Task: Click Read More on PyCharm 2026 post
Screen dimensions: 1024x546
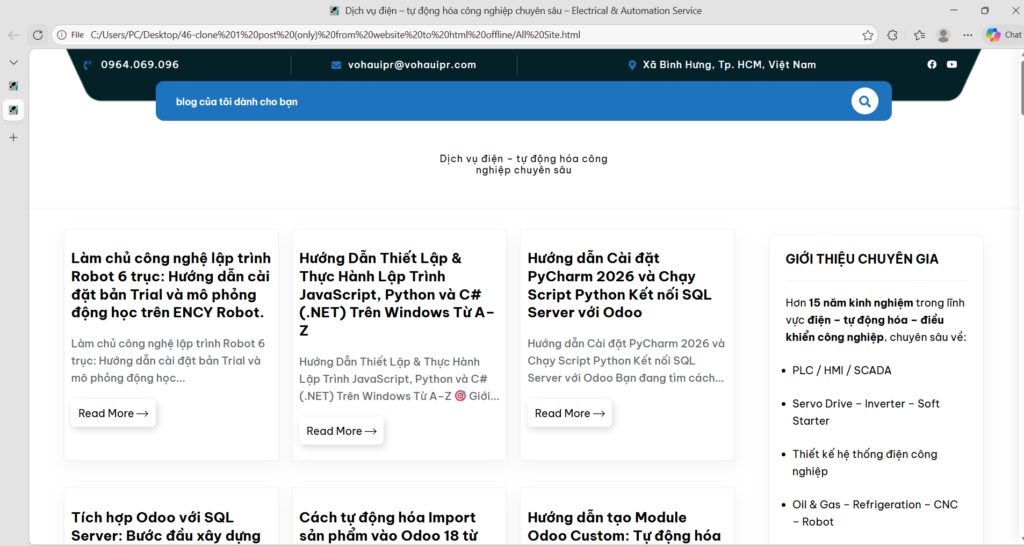Action: [569, 413]
